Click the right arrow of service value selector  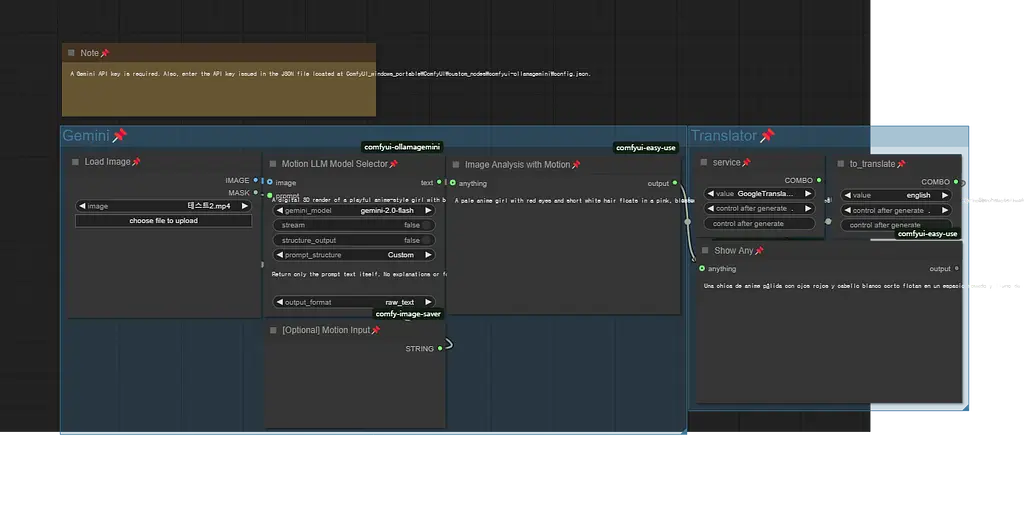(808, 194)
